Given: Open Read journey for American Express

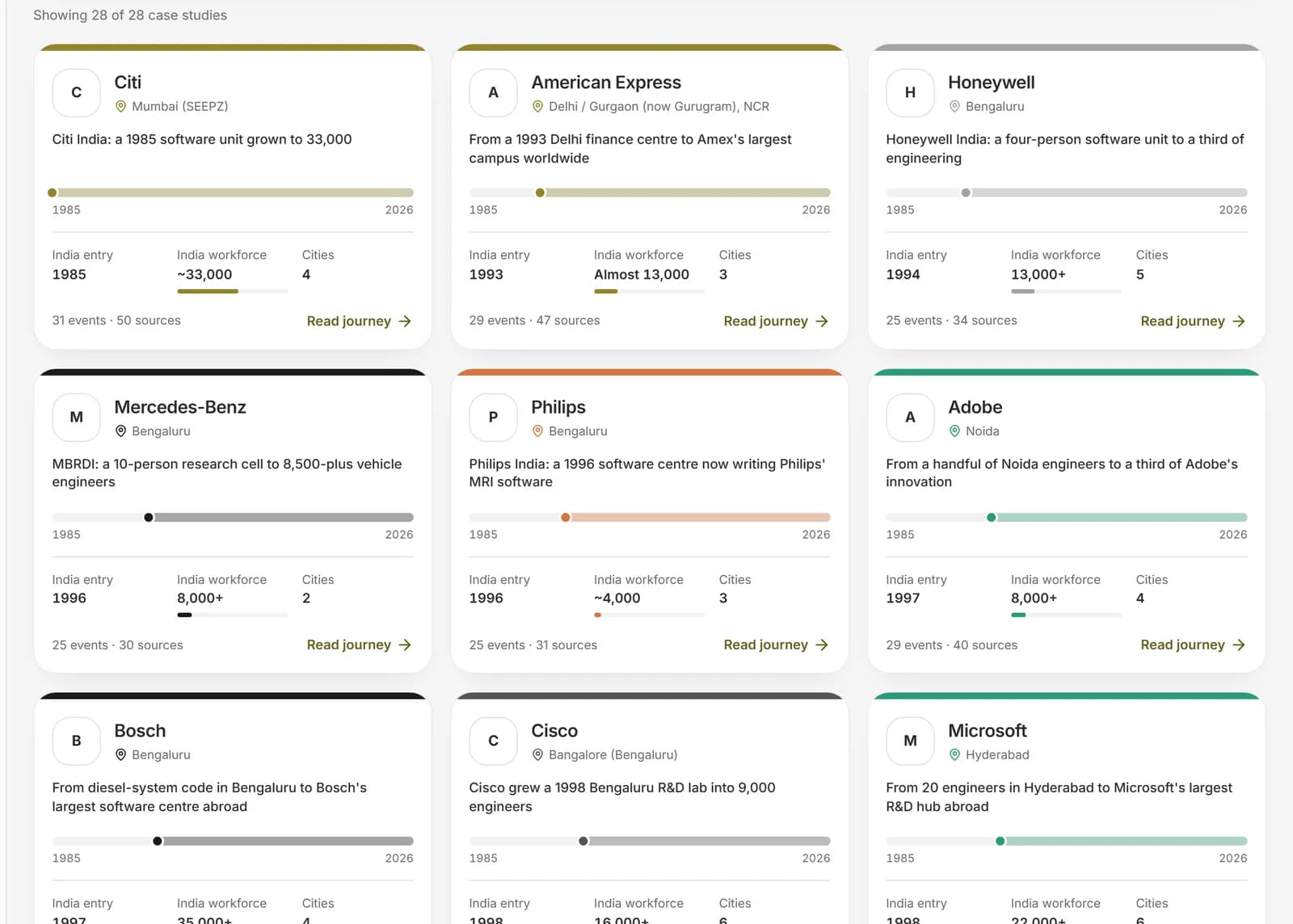Looking at the screenshot, I should pos(776,321).
